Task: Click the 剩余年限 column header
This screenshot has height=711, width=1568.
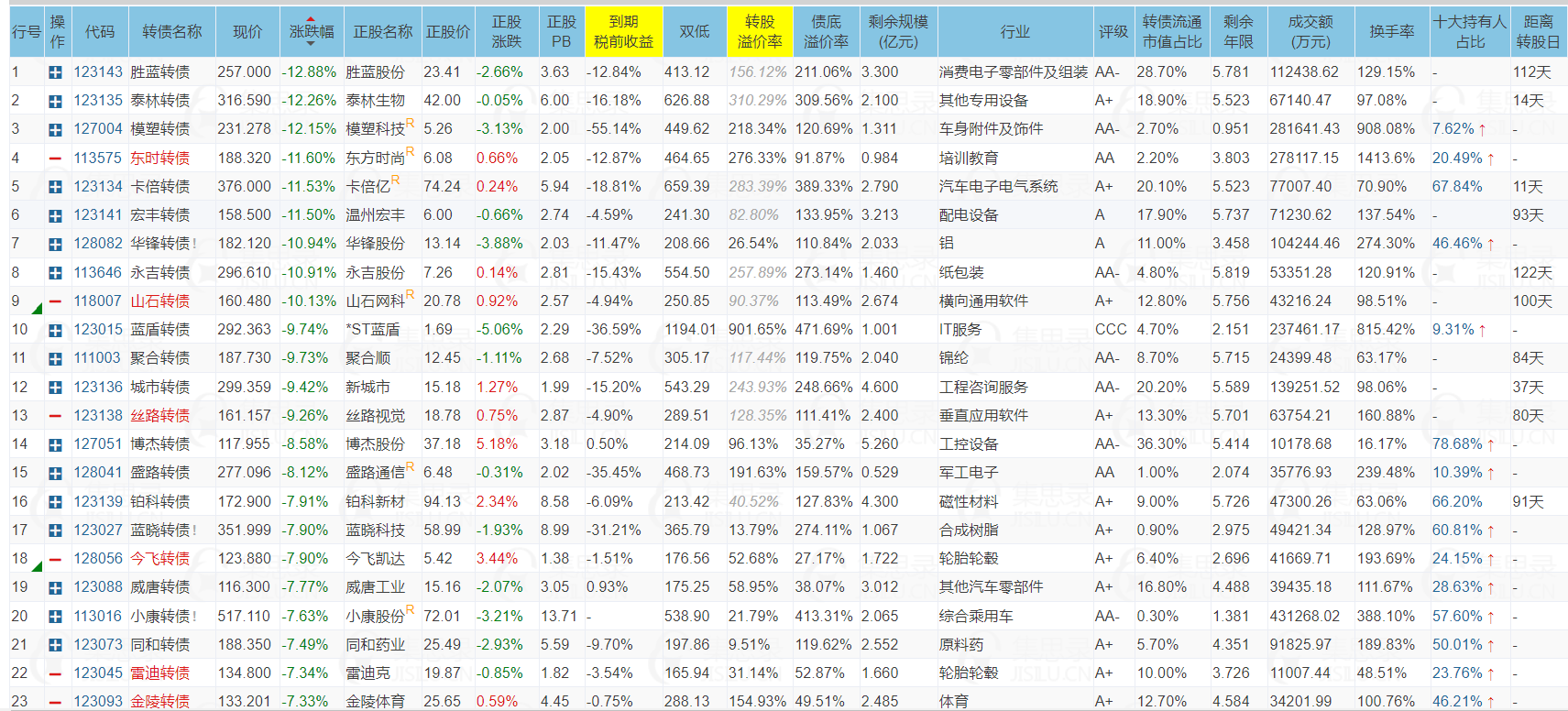Action: (1238, 31)
